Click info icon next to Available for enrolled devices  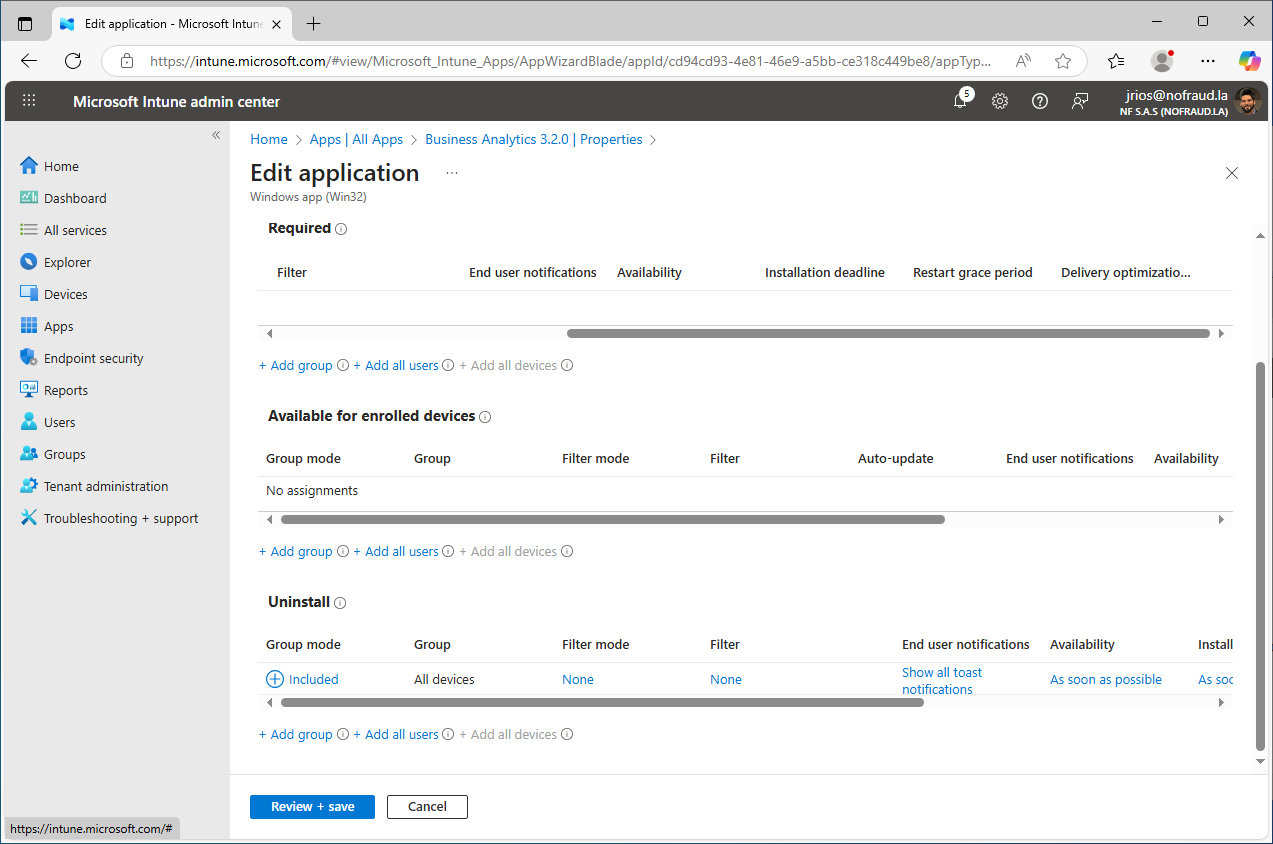(x=485, y=417)
